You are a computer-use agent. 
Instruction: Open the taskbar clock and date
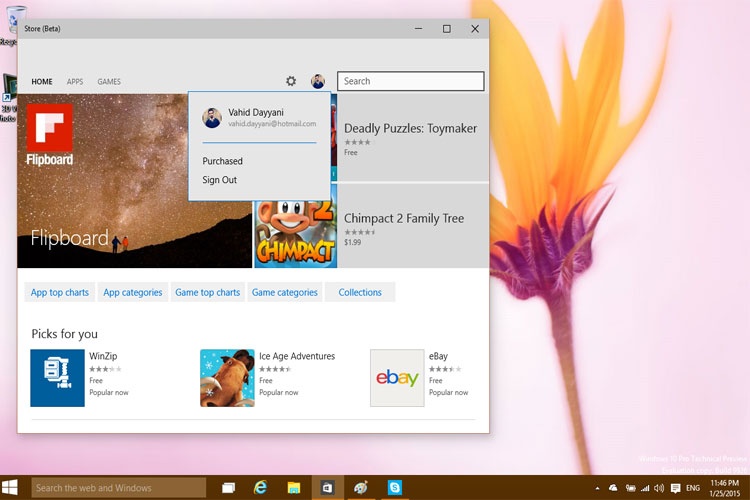pyautogui.click(x=724, y=488)
